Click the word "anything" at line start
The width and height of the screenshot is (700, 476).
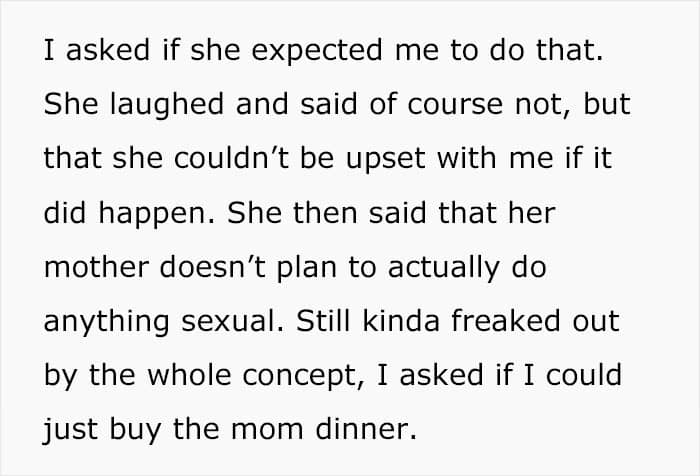[x=106, y=322]
